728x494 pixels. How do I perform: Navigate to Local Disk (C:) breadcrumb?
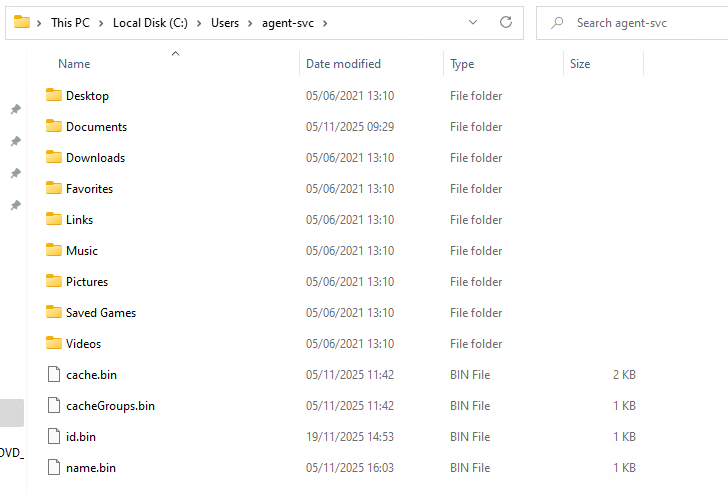[x=153, y=23]
